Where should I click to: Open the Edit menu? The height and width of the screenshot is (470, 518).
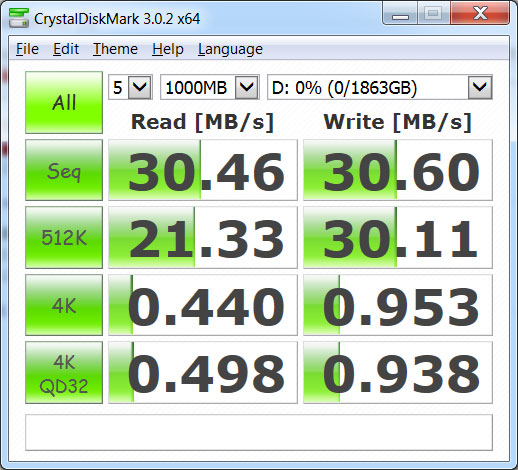click(66, 49)
